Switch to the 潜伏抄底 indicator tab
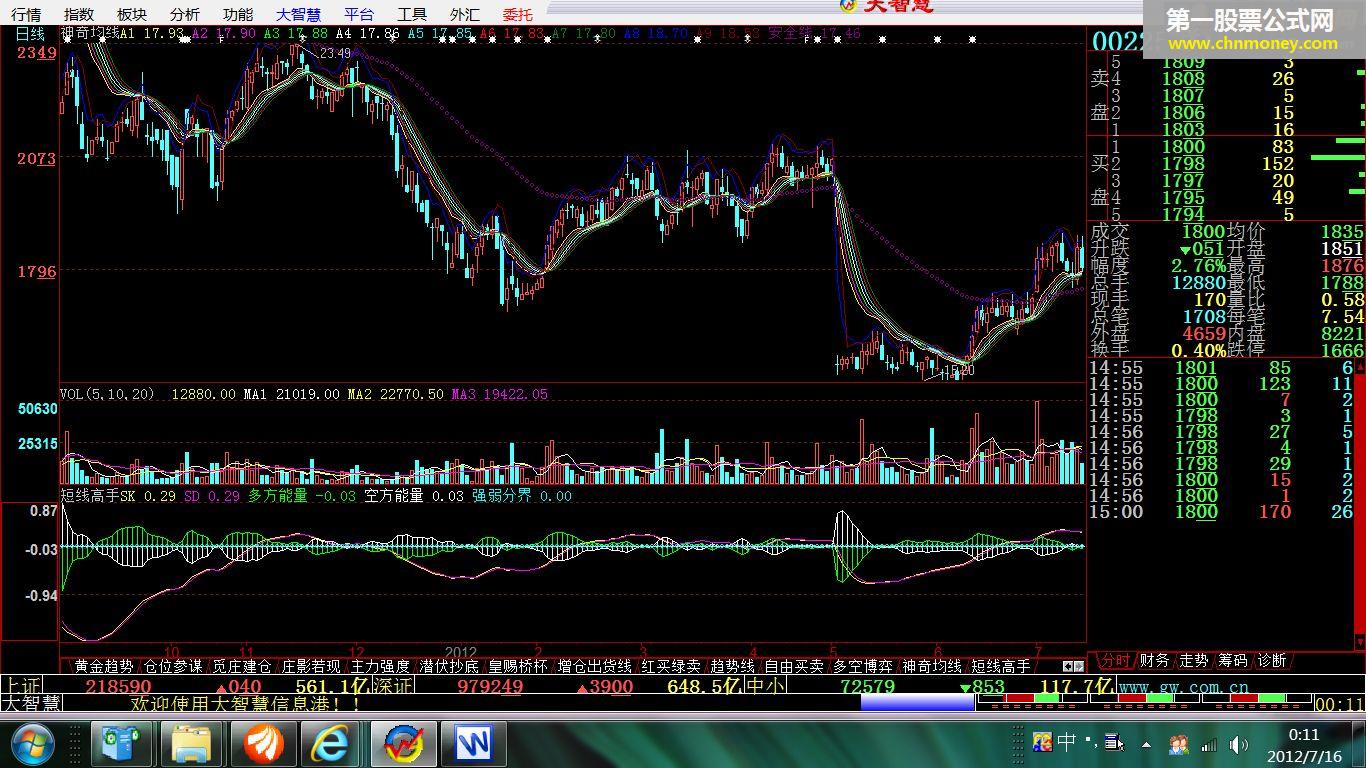The height and width of the screenshot is (768, 1366). (449, 665)
